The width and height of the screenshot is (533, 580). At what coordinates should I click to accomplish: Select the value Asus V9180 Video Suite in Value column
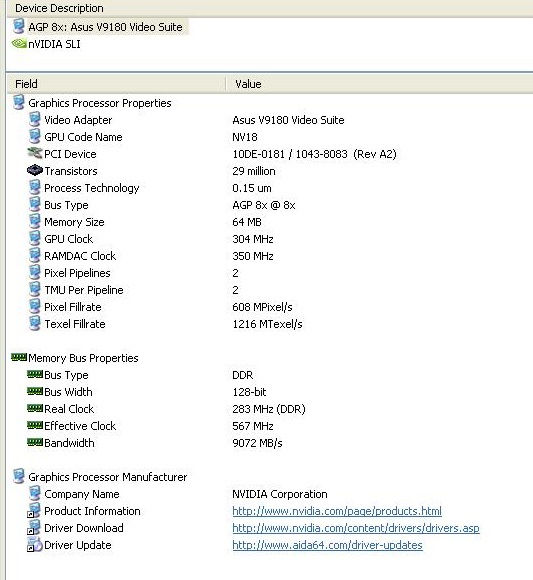point(288,120)
